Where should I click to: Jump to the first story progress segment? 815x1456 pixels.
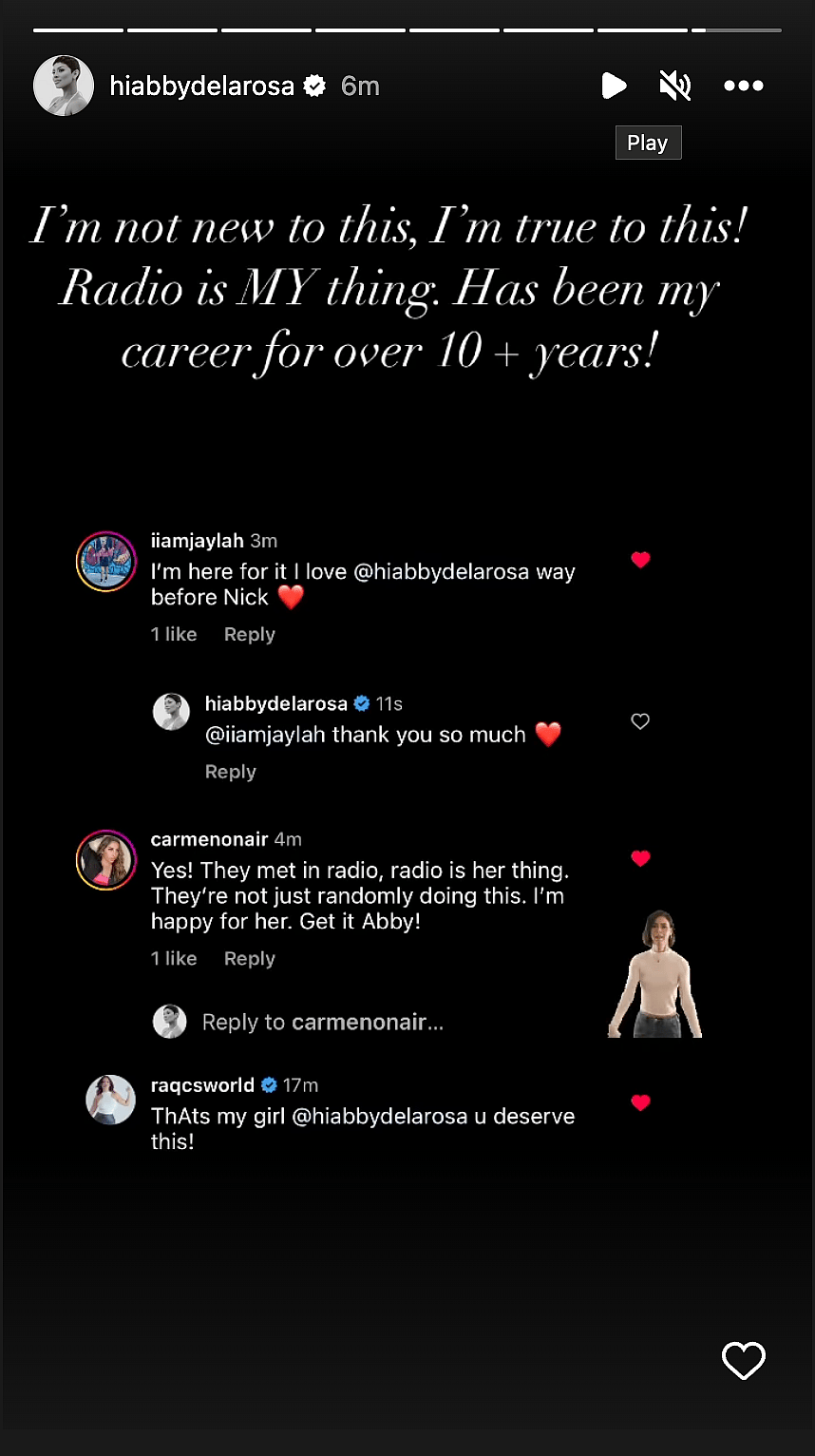coord(78,30)
